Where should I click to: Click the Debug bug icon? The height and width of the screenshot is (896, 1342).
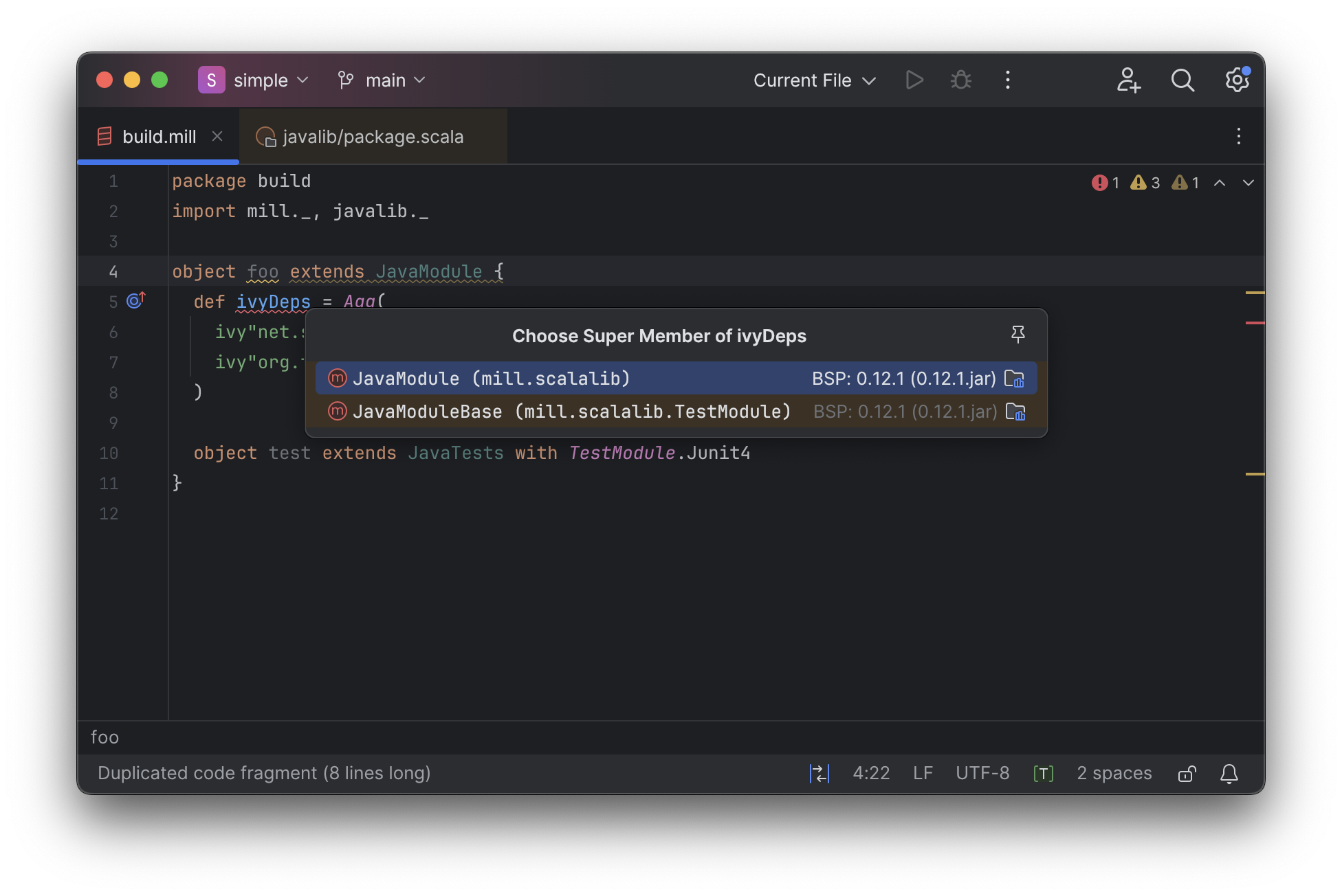point(960,80)
